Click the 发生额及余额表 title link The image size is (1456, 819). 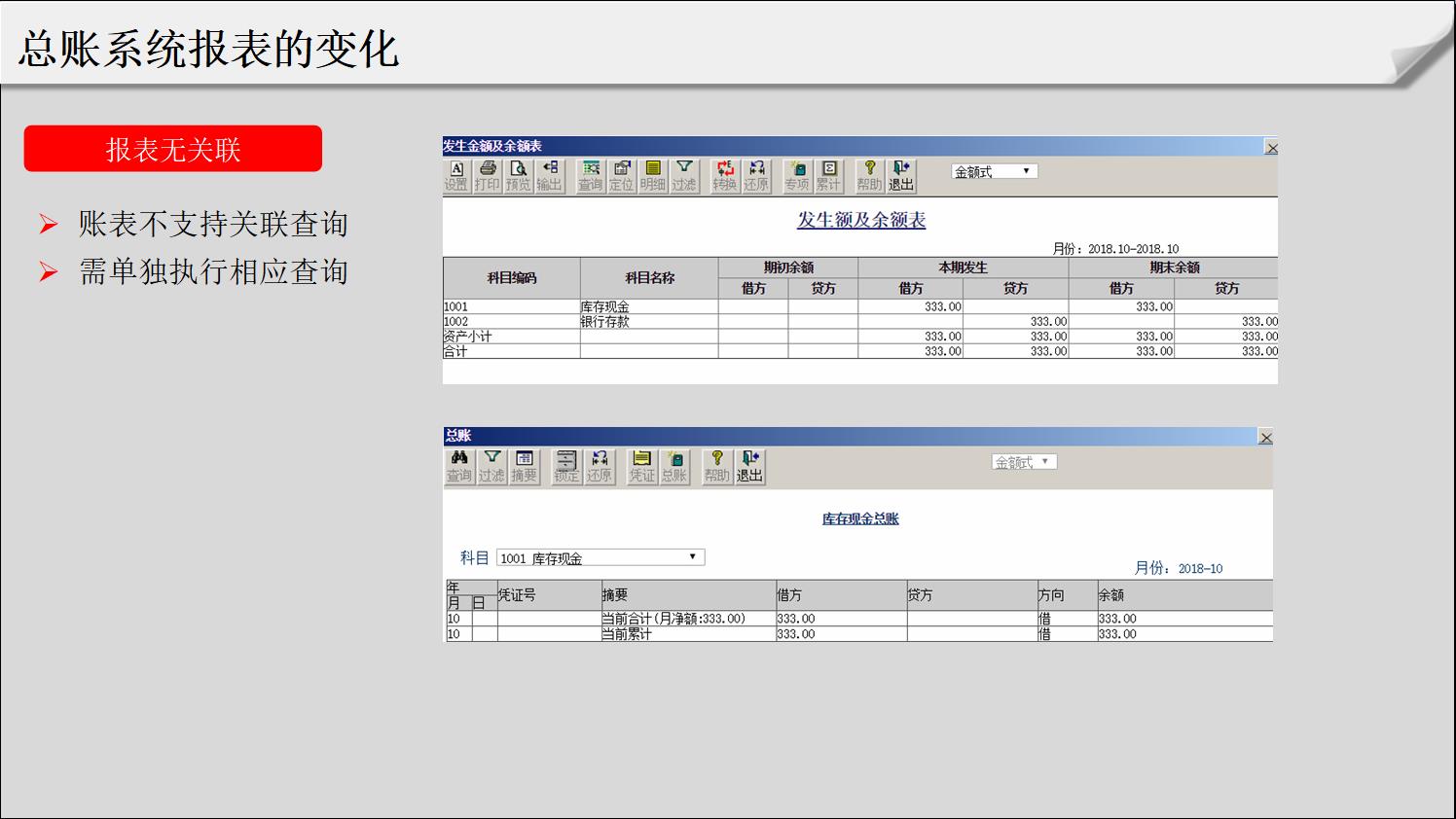tap(861, 220)
